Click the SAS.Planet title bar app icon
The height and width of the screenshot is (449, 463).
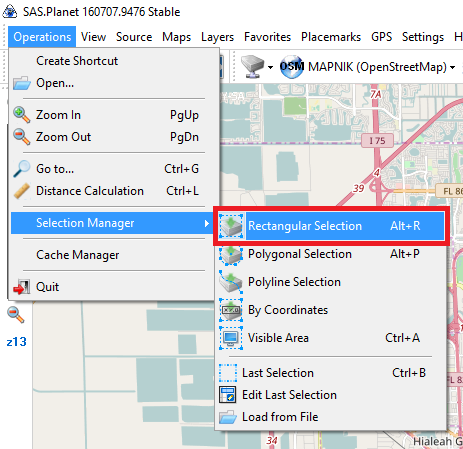click(x=10, y=12)
